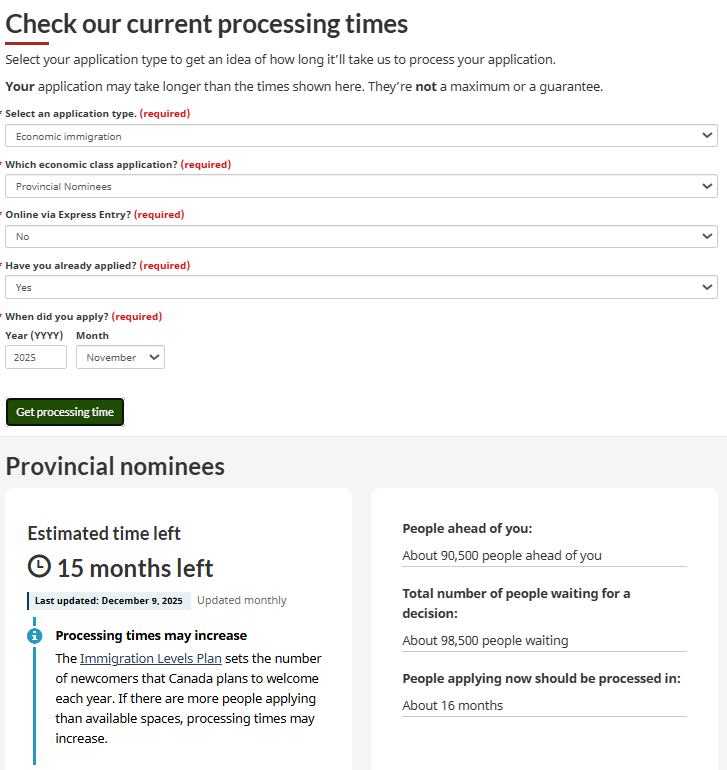Expand the economic class dropdown showing Provincial Nominees

click(361, 186)
